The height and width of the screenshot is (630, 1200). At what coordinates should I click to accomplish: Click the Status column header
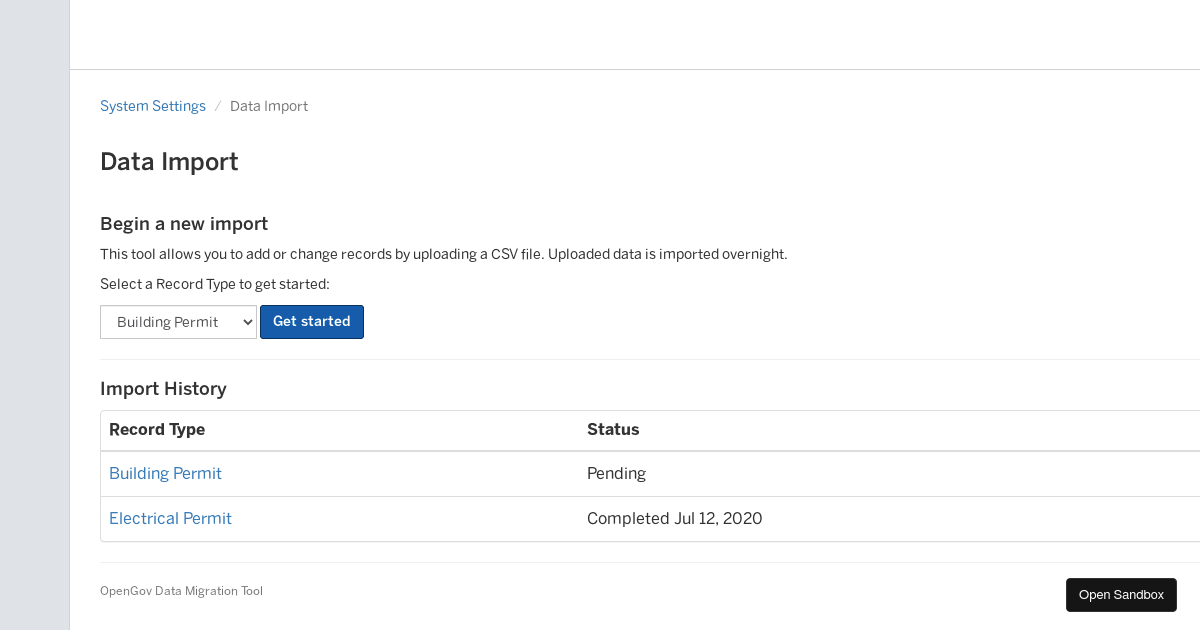click(613, 429)
